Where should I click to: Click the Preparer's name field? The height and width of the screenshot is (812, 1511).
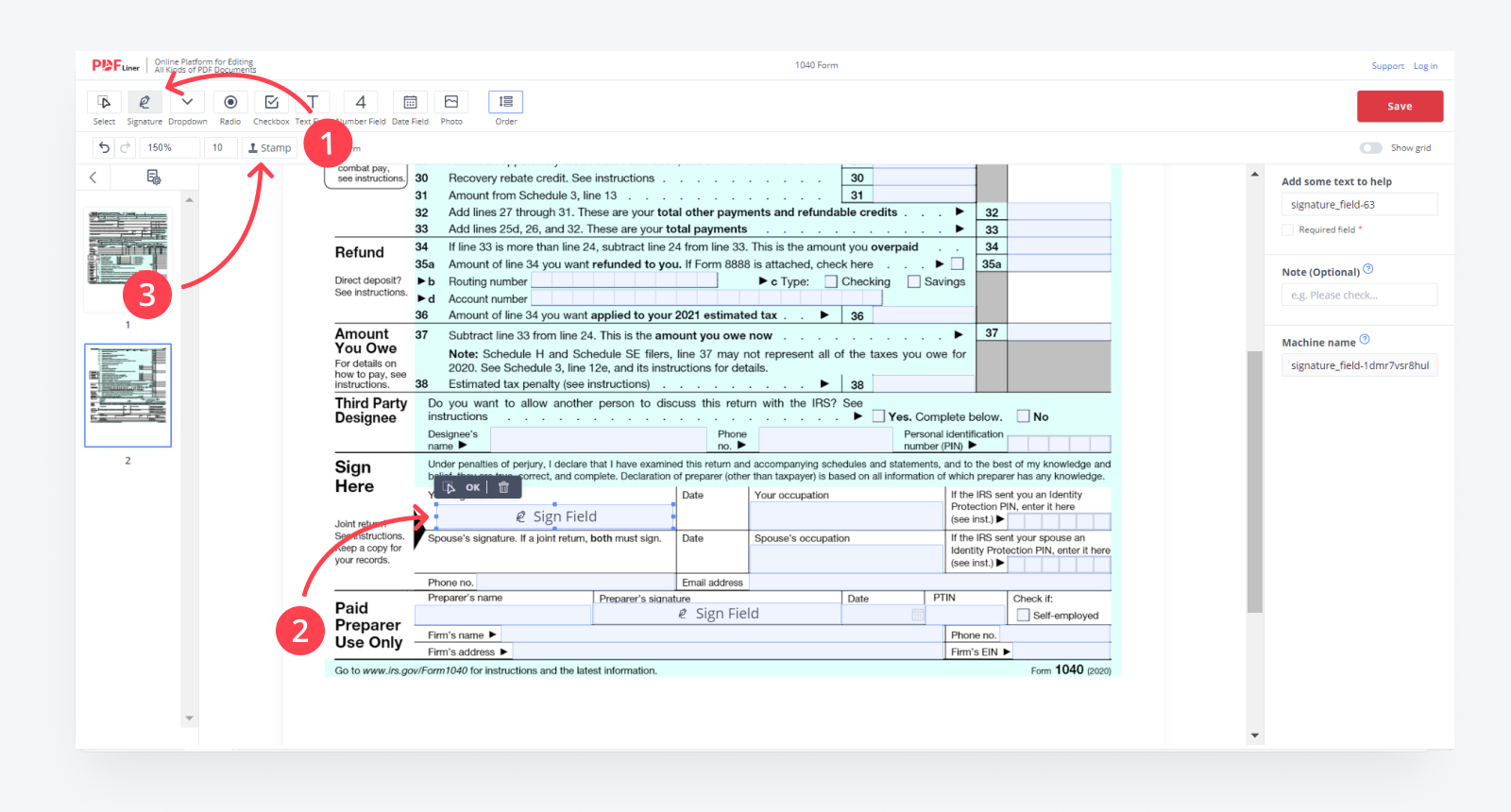tap(502, 615)
